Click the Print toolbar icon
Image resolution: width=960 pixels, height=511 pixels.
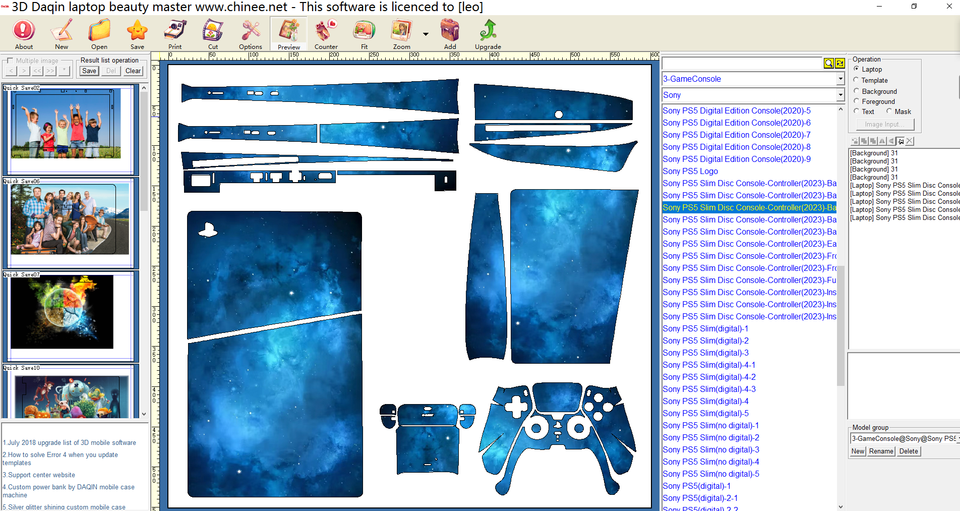(175, 34)
